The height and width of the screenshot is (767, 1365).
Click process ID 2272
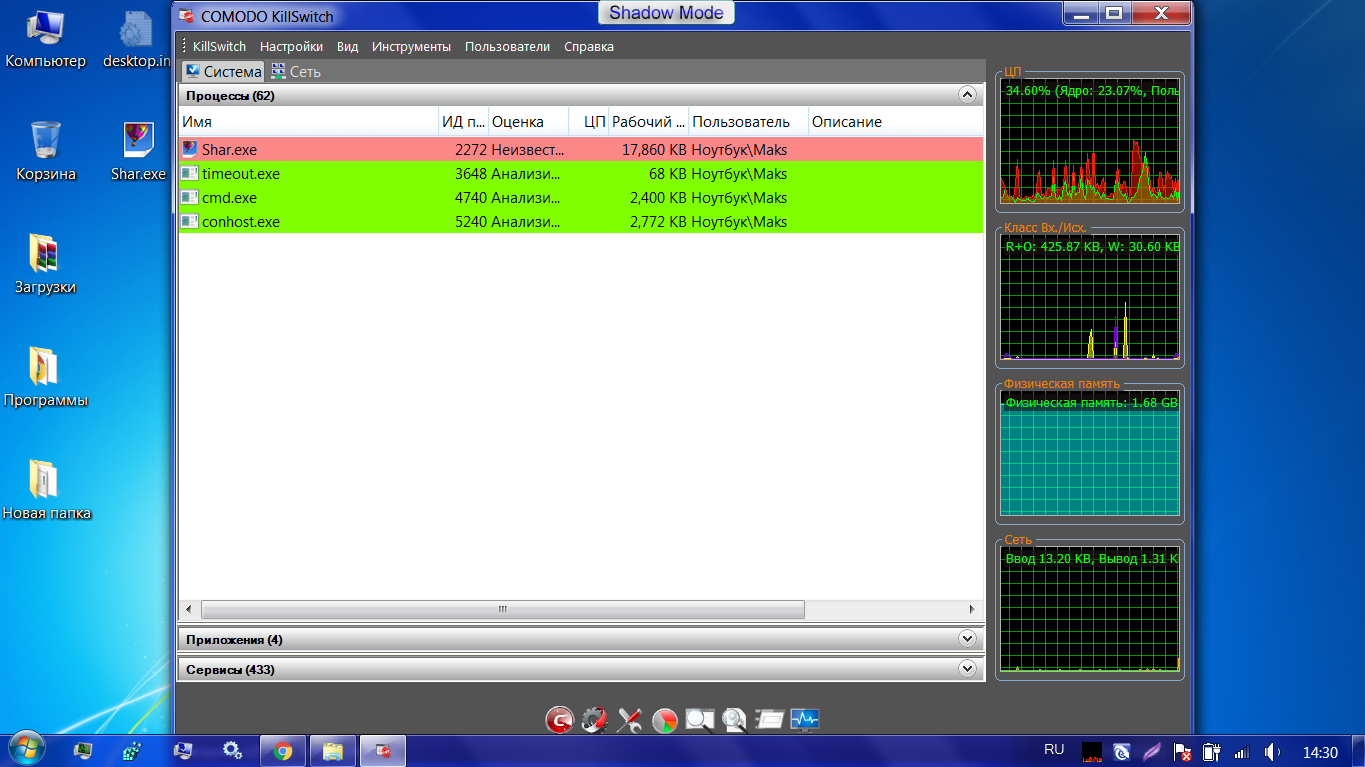(x=470, y=149)
